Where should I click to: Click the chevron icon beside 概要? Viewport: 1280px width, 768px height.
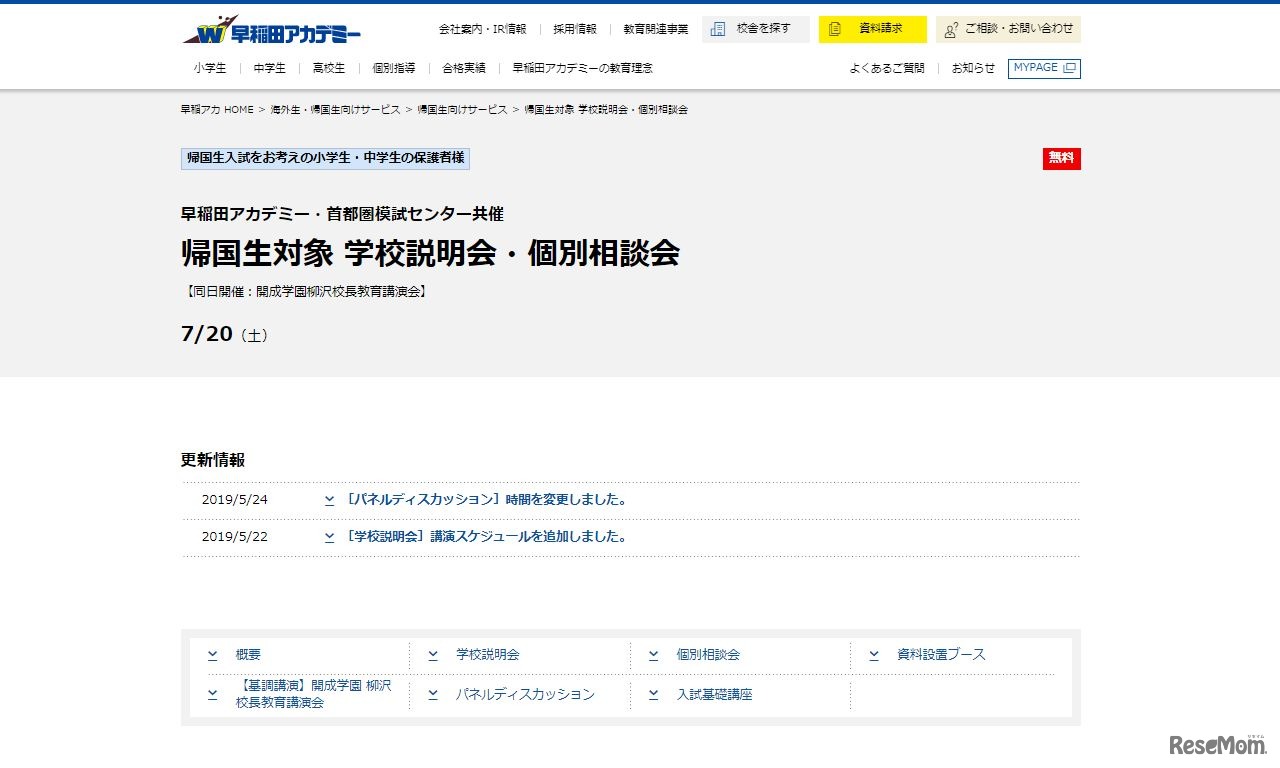point(212,655)
